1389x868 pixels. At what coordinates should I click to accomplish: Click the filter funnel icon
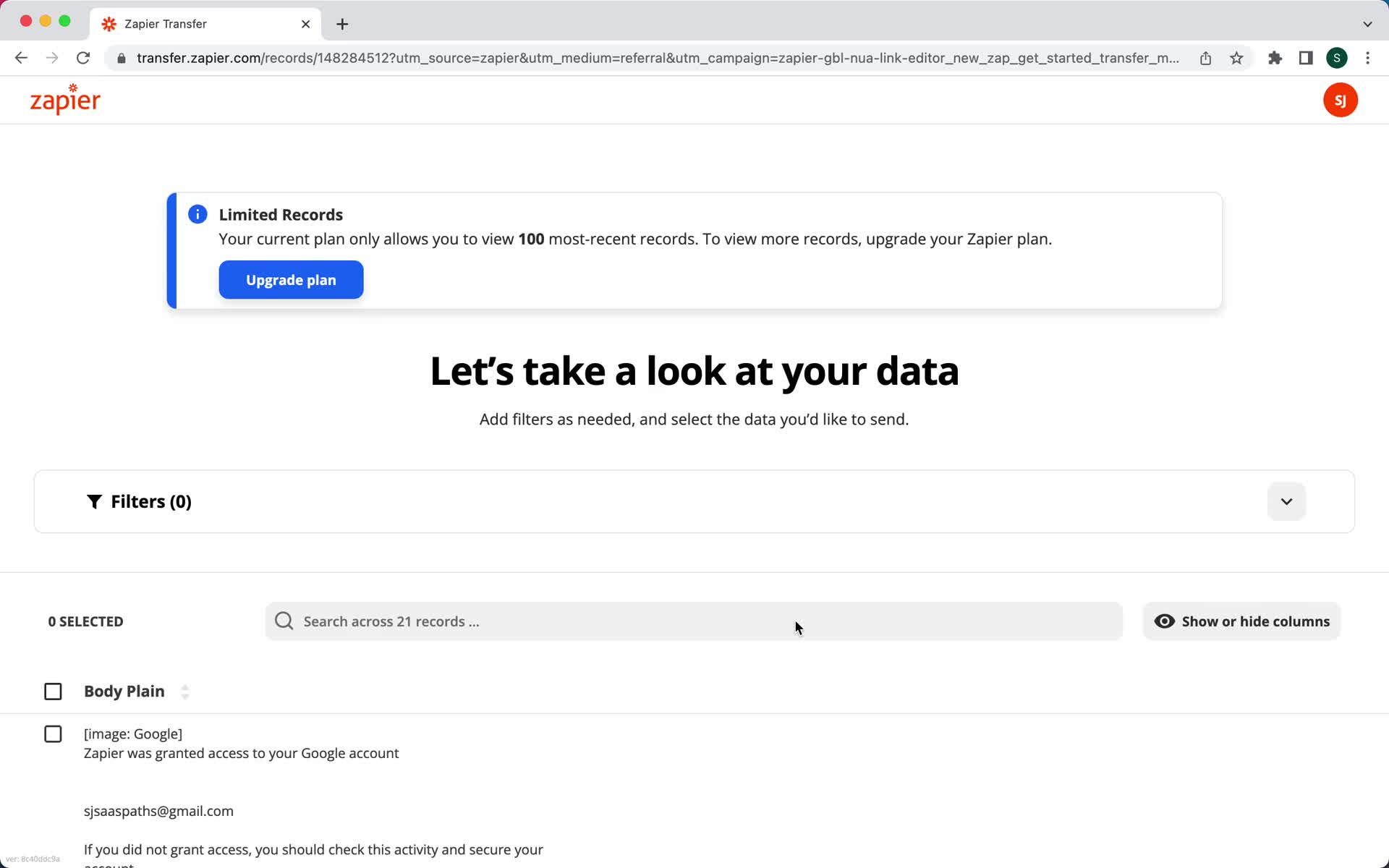coord(95,501)
